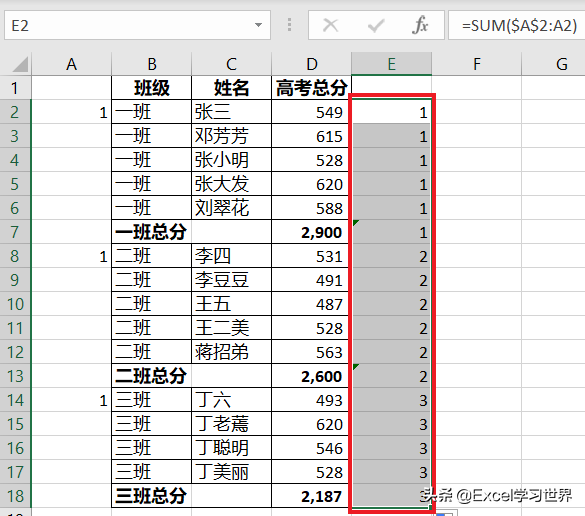
Task: Click the header cell 高考总分
Action: click(312, 88)
